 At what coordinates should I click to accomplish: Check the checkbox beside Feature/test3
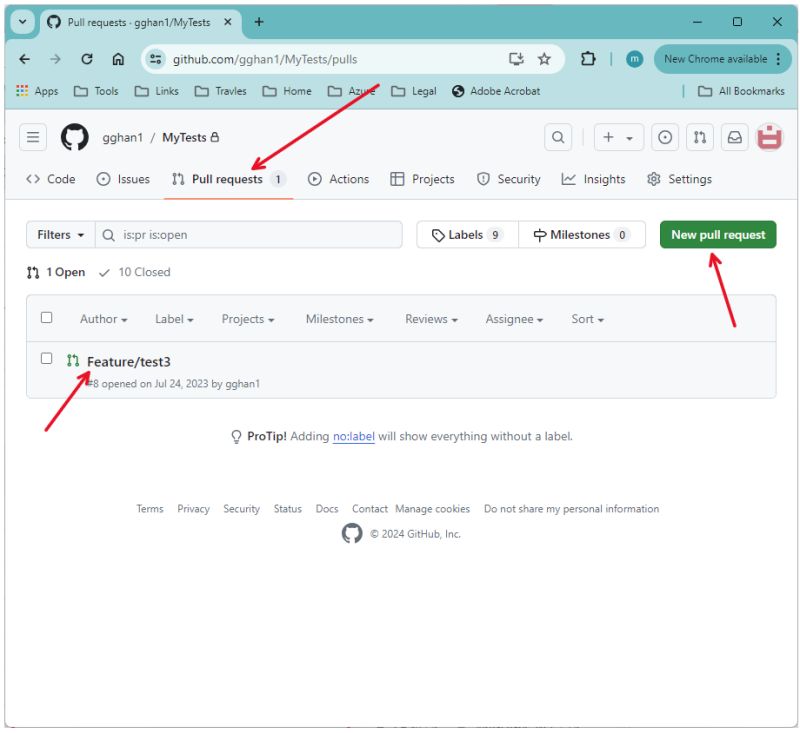pyautogui.click(x=45, y=357)
